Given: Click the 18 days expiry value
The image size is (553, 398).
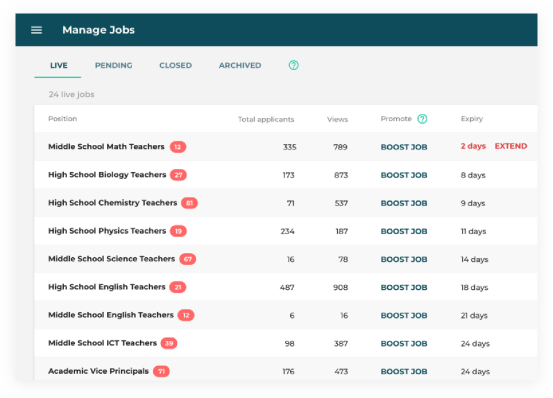Looking at the screenshot, I should tap(474, 287).
